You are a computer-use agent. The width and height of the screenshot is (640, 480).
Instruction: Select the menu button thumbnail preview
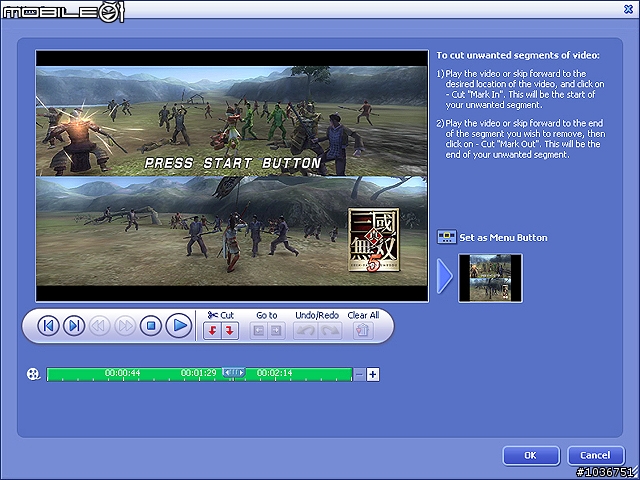pyautogui.click(x=490, y=278)
